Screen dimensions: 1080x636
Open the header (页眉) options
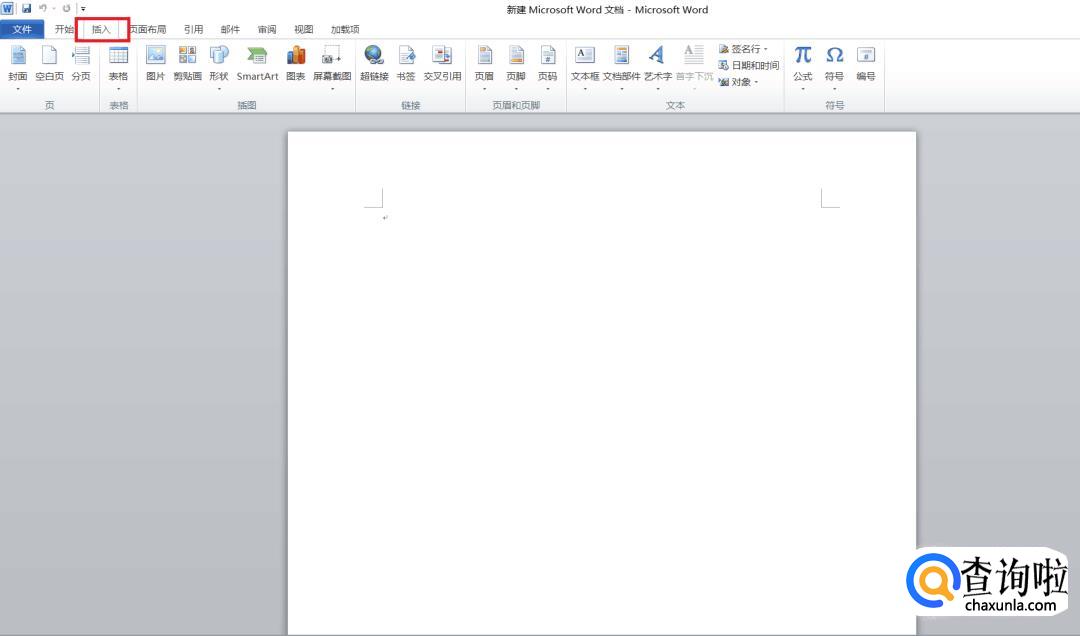[x=484, y=68]
